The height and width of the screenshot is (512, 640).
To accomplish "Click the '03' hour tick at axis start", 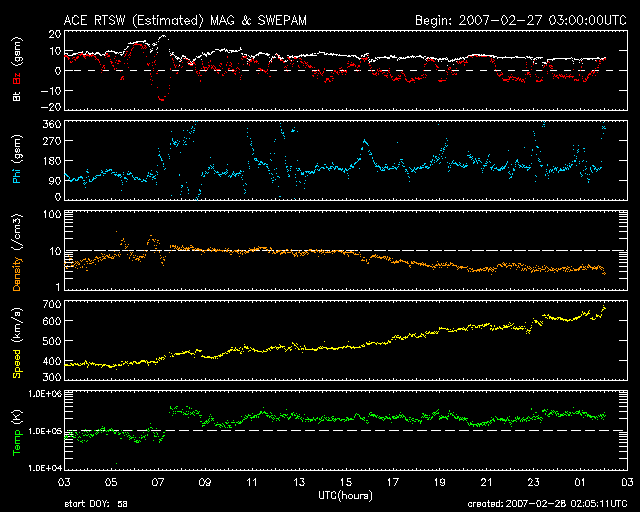I will pyautogui.click(x=64, y=482).
